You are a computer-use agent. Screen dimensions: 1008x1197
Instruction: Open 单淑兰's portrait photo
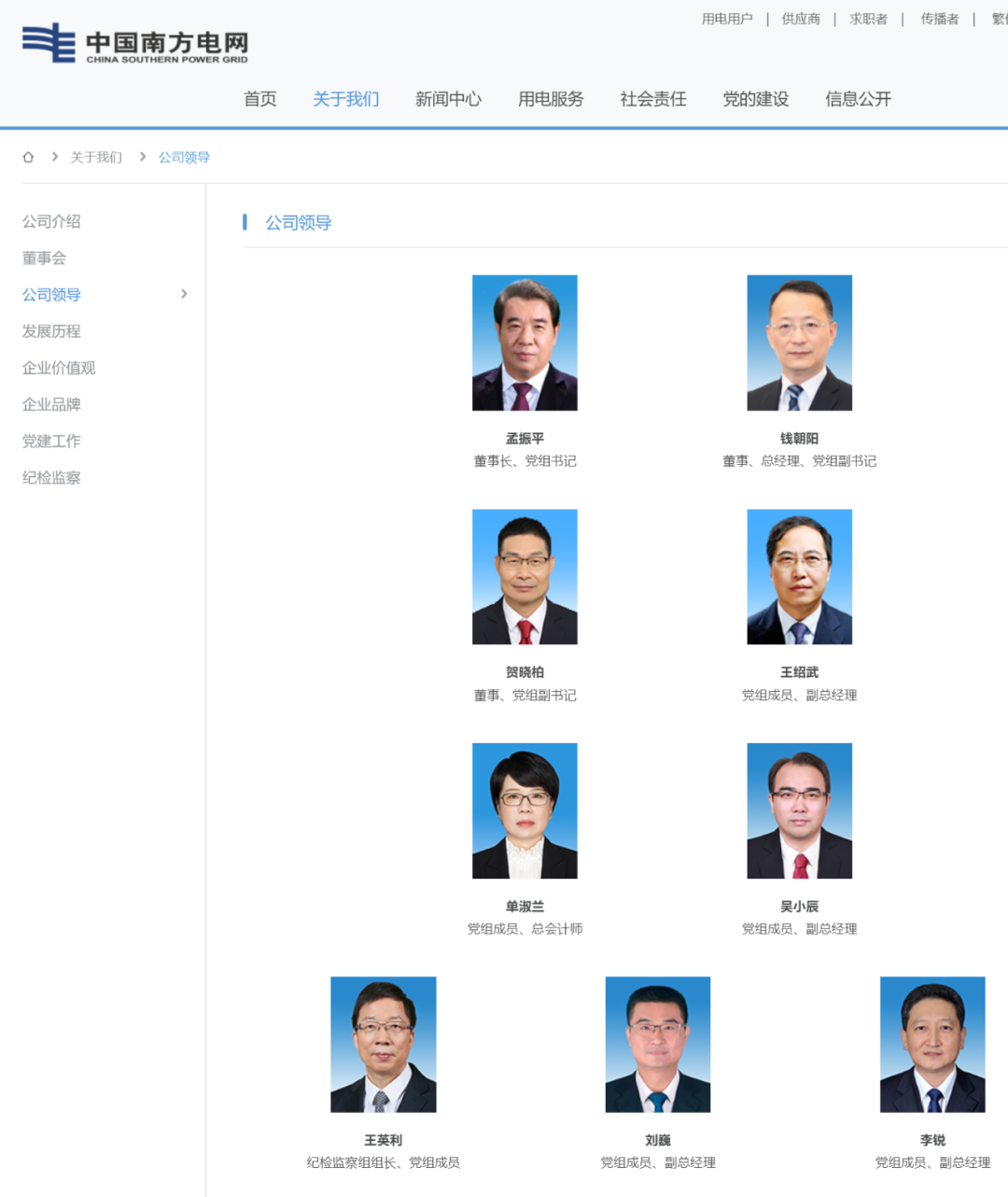click(x=525, y=810)
